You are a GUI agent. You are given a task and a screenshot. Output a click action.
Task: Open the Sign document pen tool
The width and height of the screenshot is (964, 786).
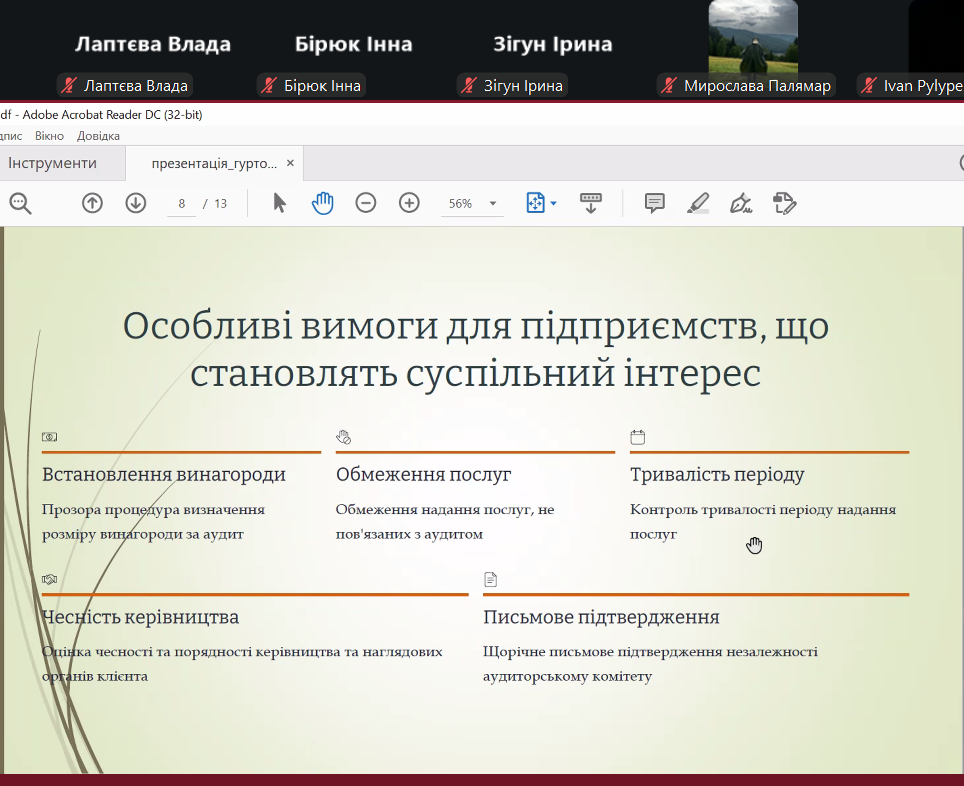click(x=741, y=203)
